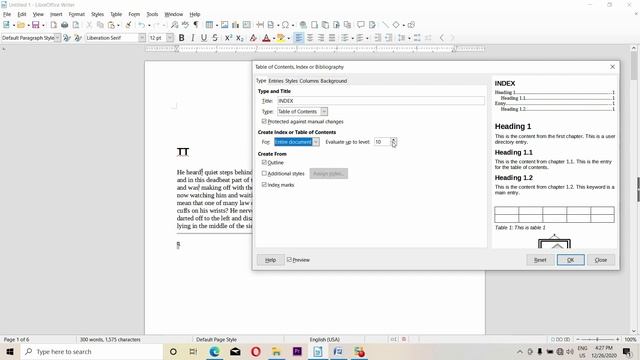
Task: Toggle formatting marks pilcrow icon
Action: click(x=196, y=25)
